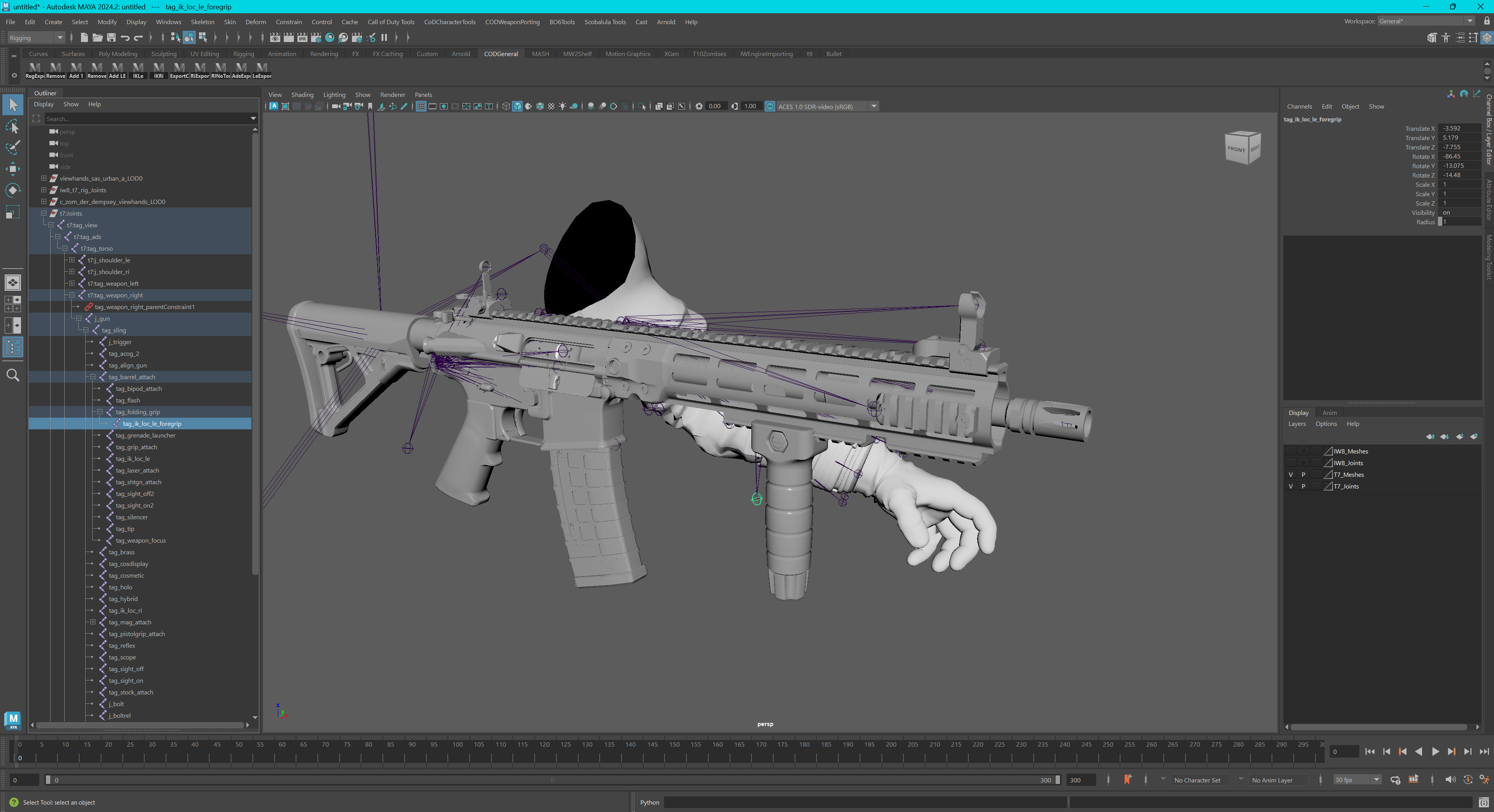This screenshot has width=1494, height=812.
Task: Select the tag_grenade_launcher joint in Outliner
Action: click(x=145, y=435)
